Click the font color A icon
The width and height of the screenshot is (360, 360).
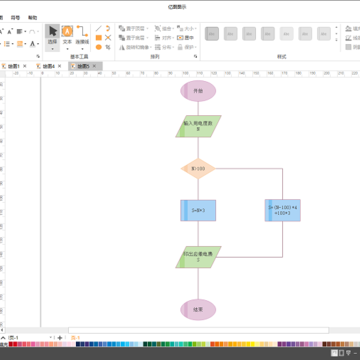(x=32, y=44)
